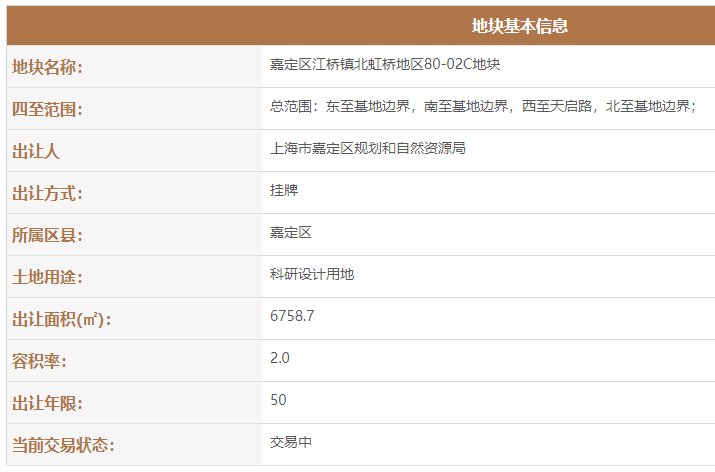715x472 pixels.
Task: Select the status value 交易中
Action: tap(291, 442)
